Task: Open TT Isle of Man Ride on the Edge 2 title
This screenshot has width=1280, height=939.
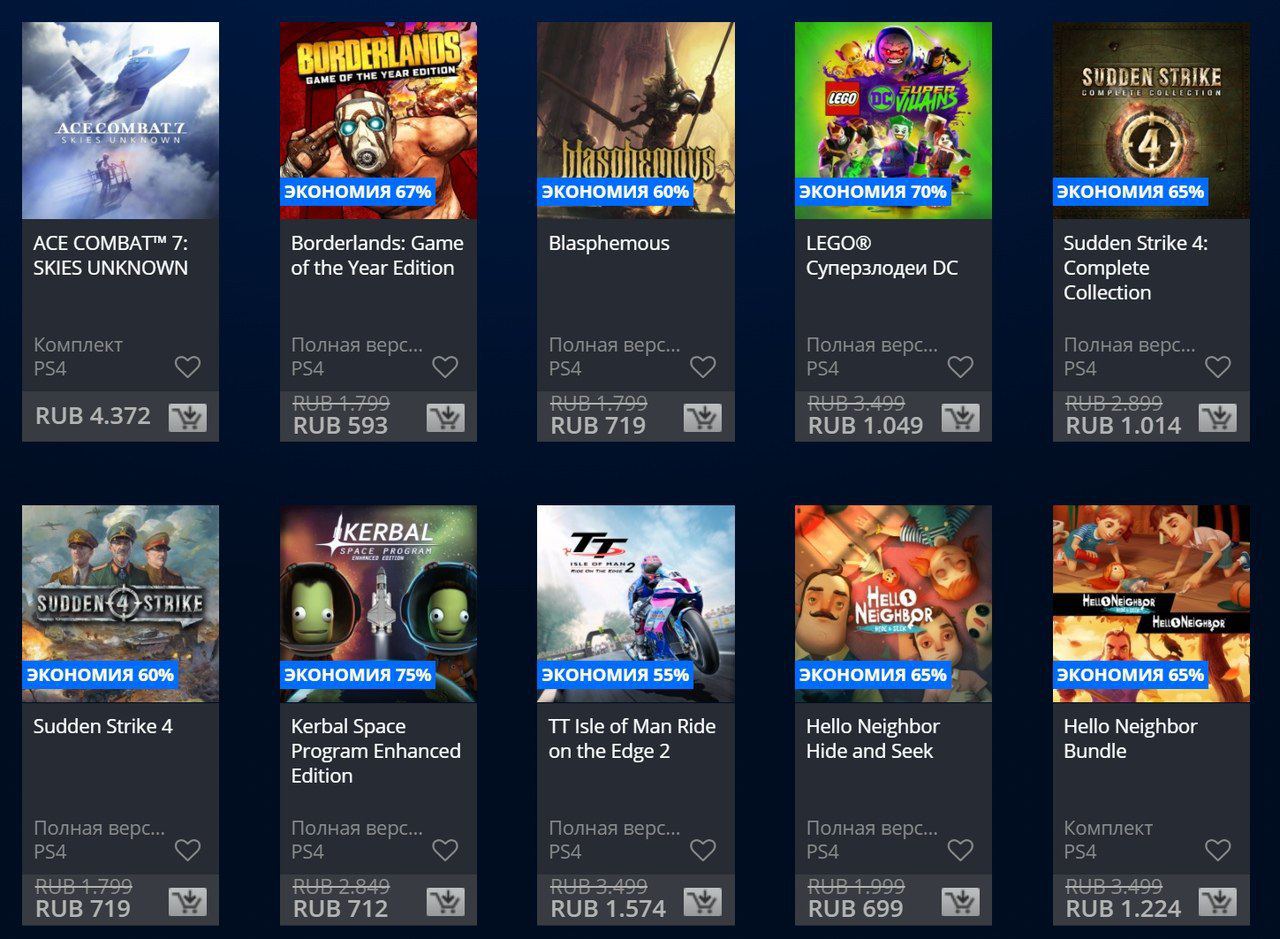Action: pyautogui.click(x=632, y=738)
